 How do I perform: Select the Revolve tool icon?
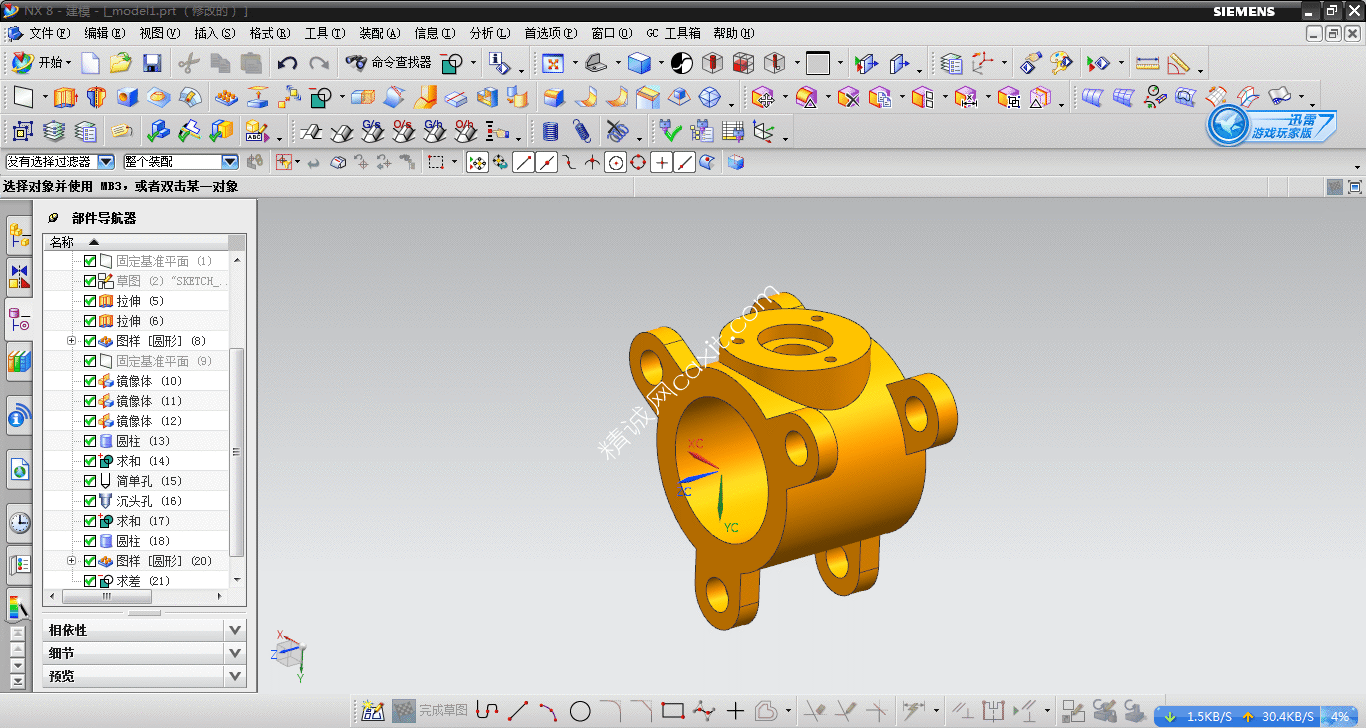(96, 98)
